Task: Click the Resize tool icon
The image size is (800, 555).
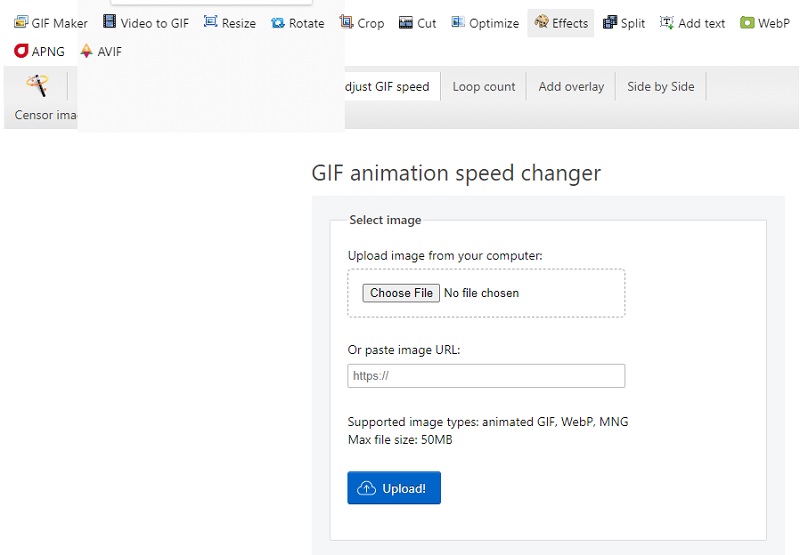Action: (210, 21)
